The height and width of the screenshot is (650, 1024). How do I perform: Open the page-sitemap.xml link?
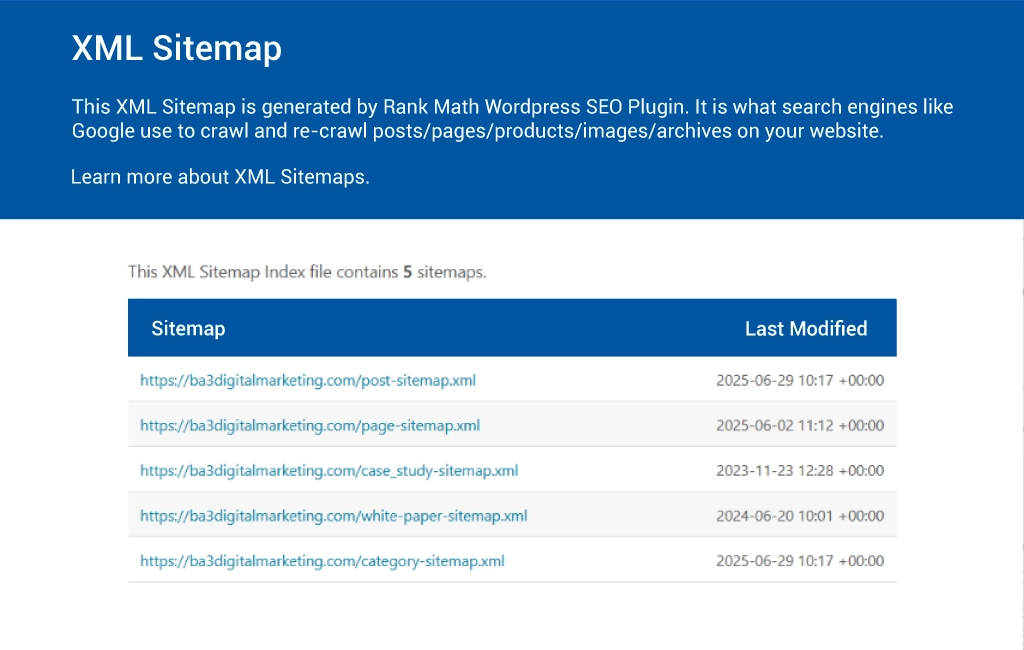311,425
